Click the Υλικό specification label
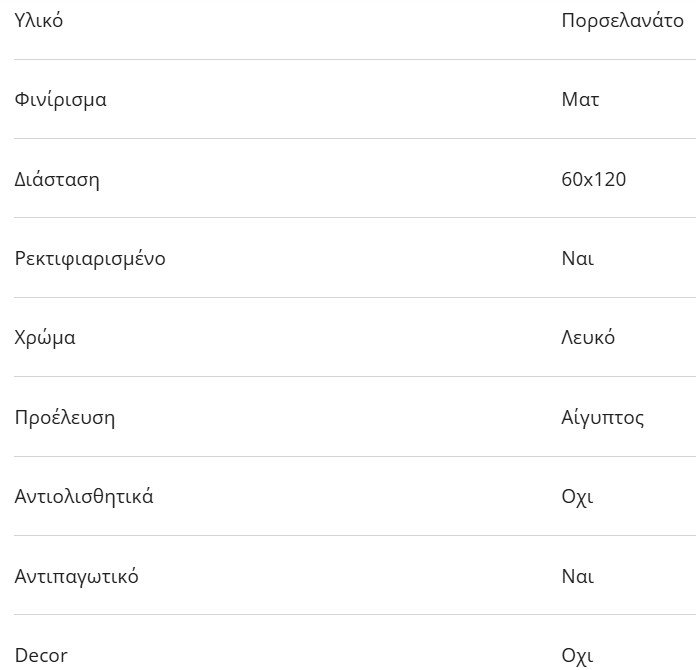The image size is (696, 670). tap(39, 20)
